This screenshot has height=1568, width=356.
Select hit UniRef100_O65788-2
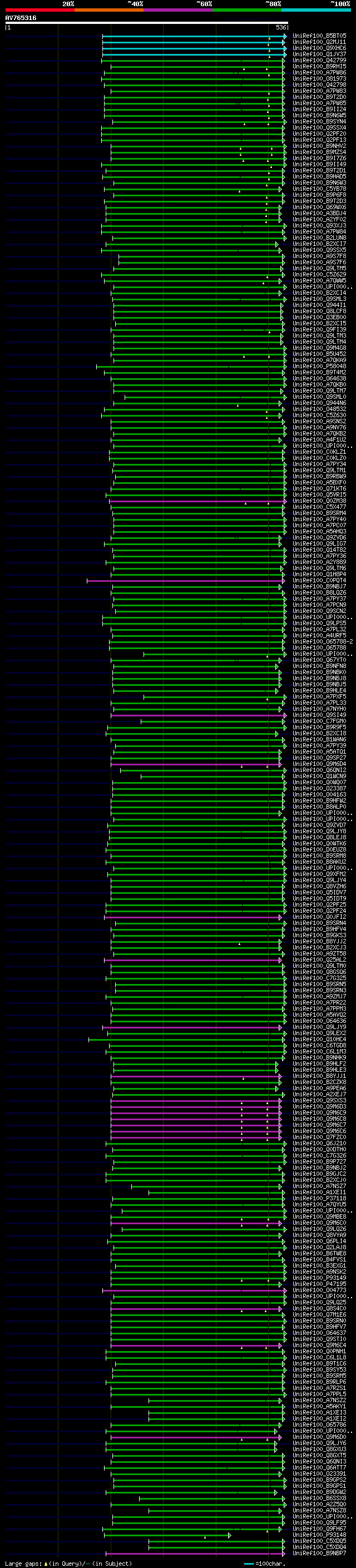(323, 641)
